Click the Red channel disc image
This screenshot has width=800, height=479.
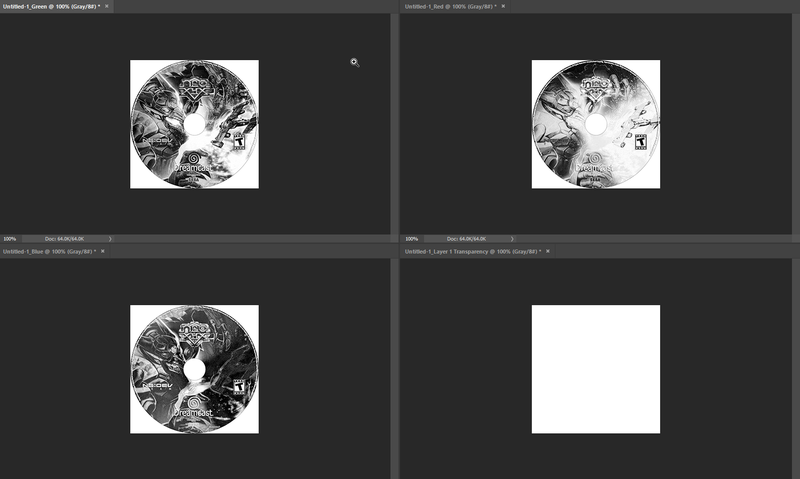coord(596,124)
